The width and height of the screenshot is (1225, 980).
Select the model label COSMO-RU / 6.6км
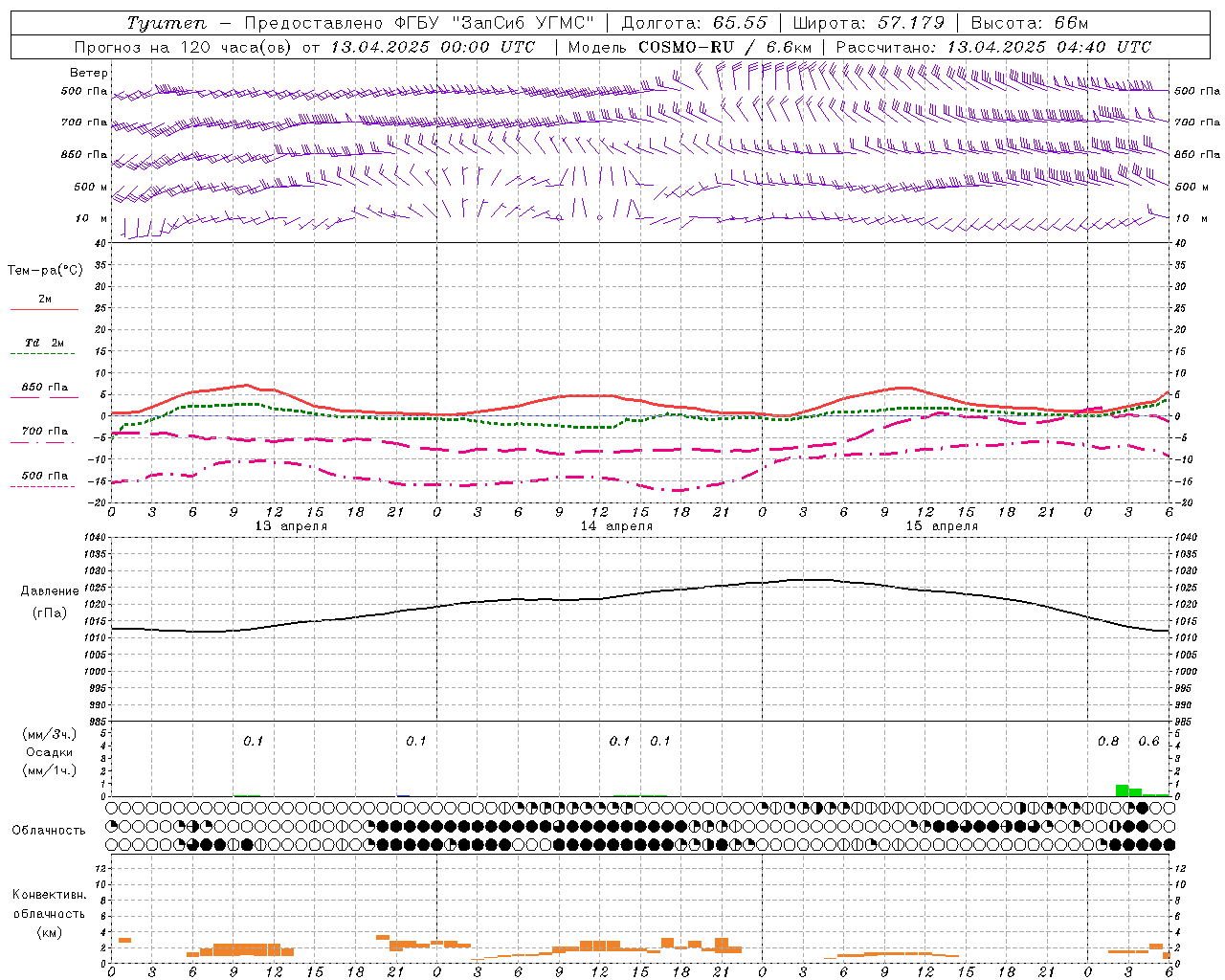(725, 47)
